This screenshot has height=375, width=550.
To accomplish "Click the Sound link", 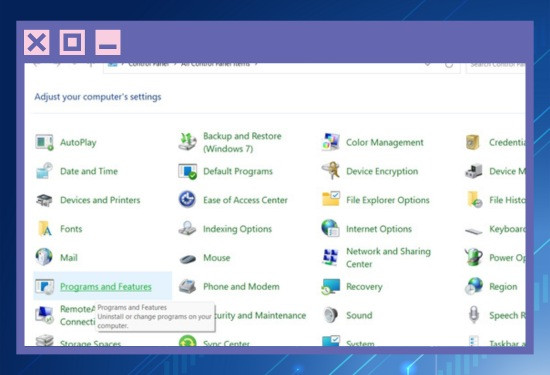I will click(x=359, y=315).
